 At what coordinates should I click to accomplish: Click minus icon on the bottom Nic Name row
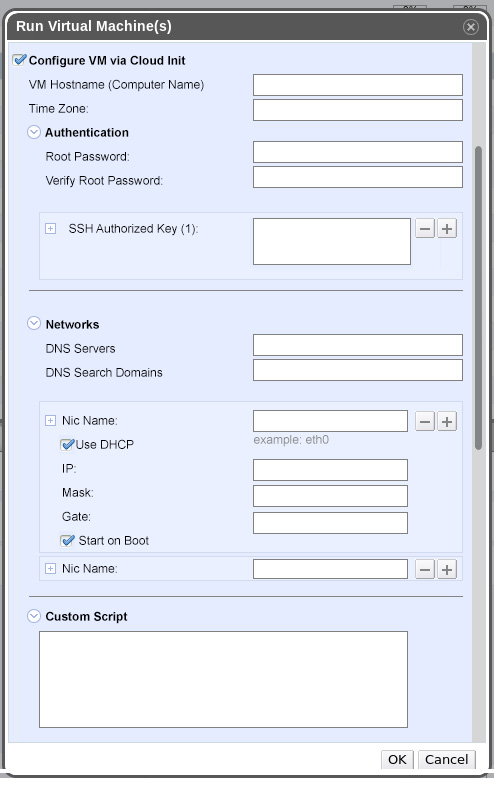[425, 570]
